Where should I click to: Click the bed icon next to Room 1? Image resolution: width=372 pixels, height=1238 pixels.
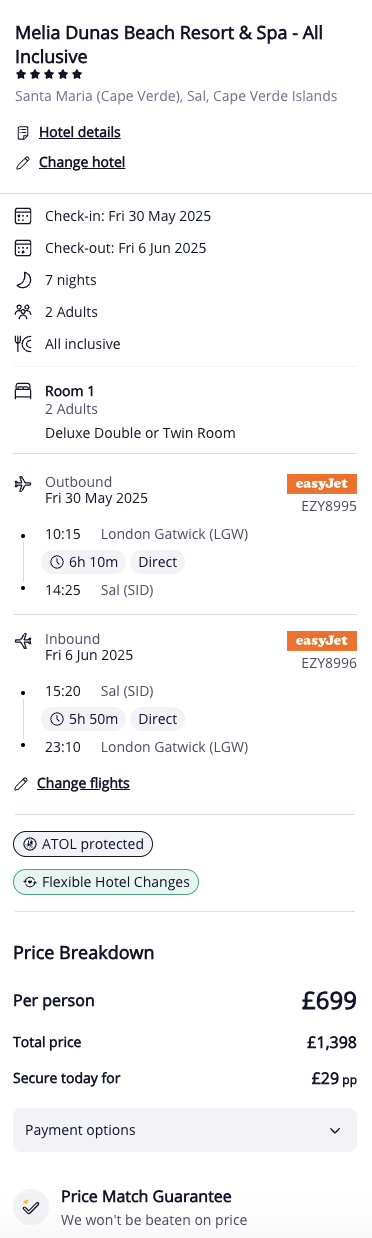coord(23,391)
